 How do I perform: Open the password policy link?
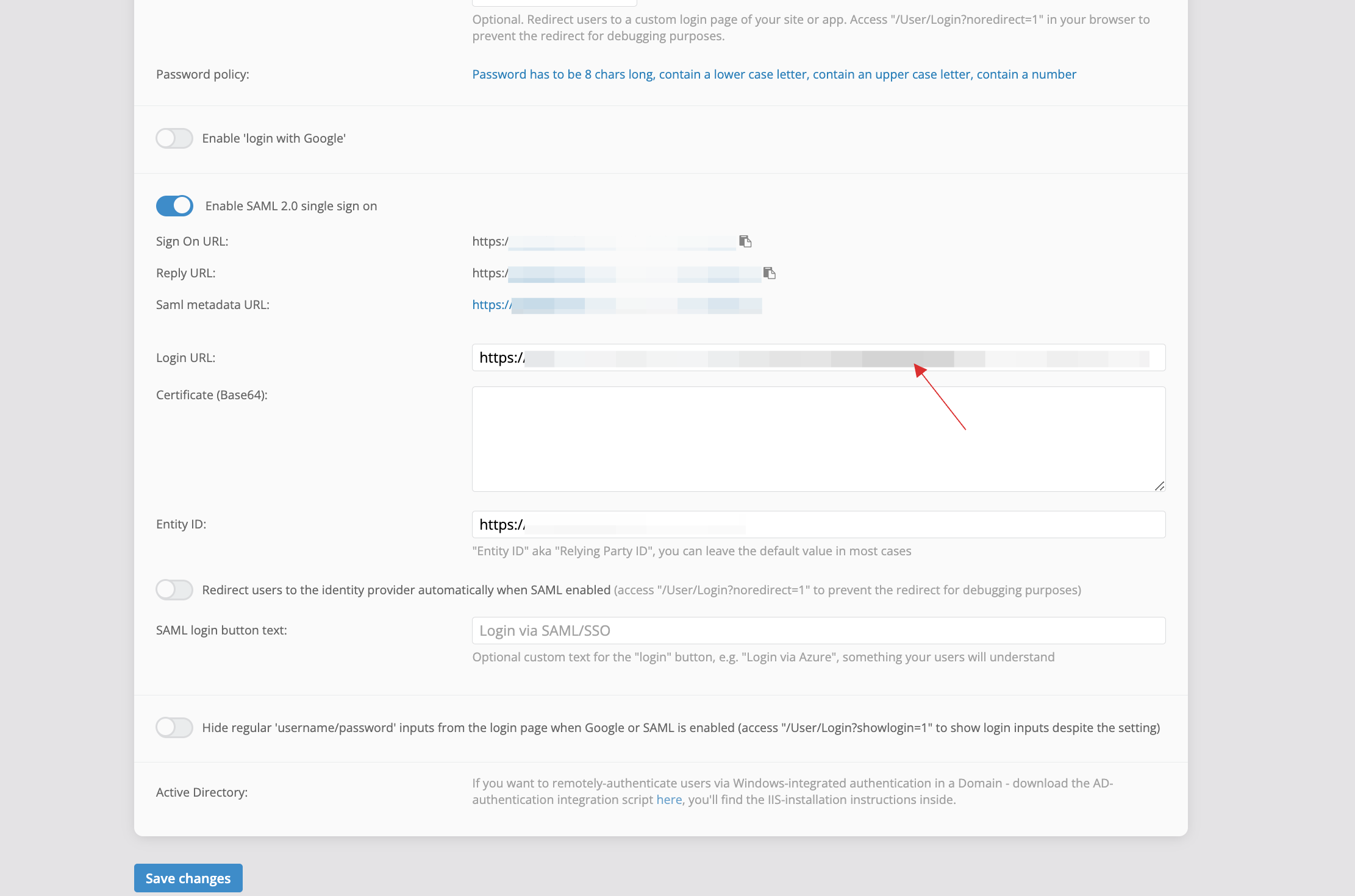pos(774,74)
